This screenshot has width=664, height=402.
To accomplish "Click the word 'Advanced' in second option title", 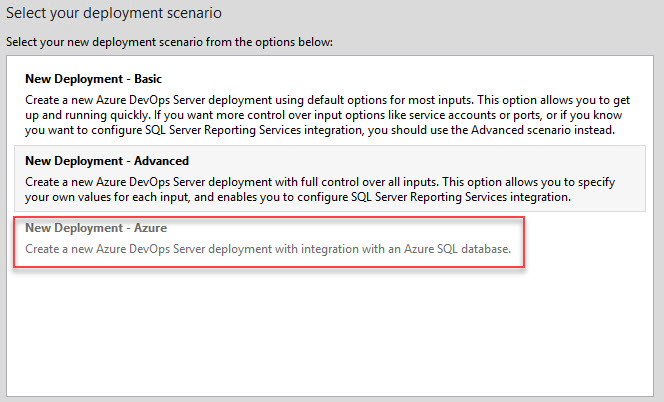I will (x=161, y=161).
